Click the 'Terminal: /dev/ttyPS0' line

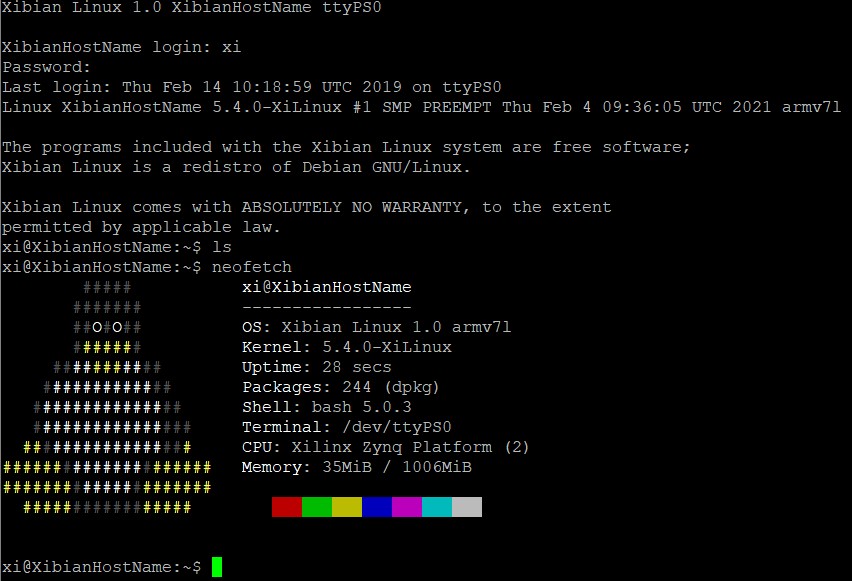tap(347, 427)
